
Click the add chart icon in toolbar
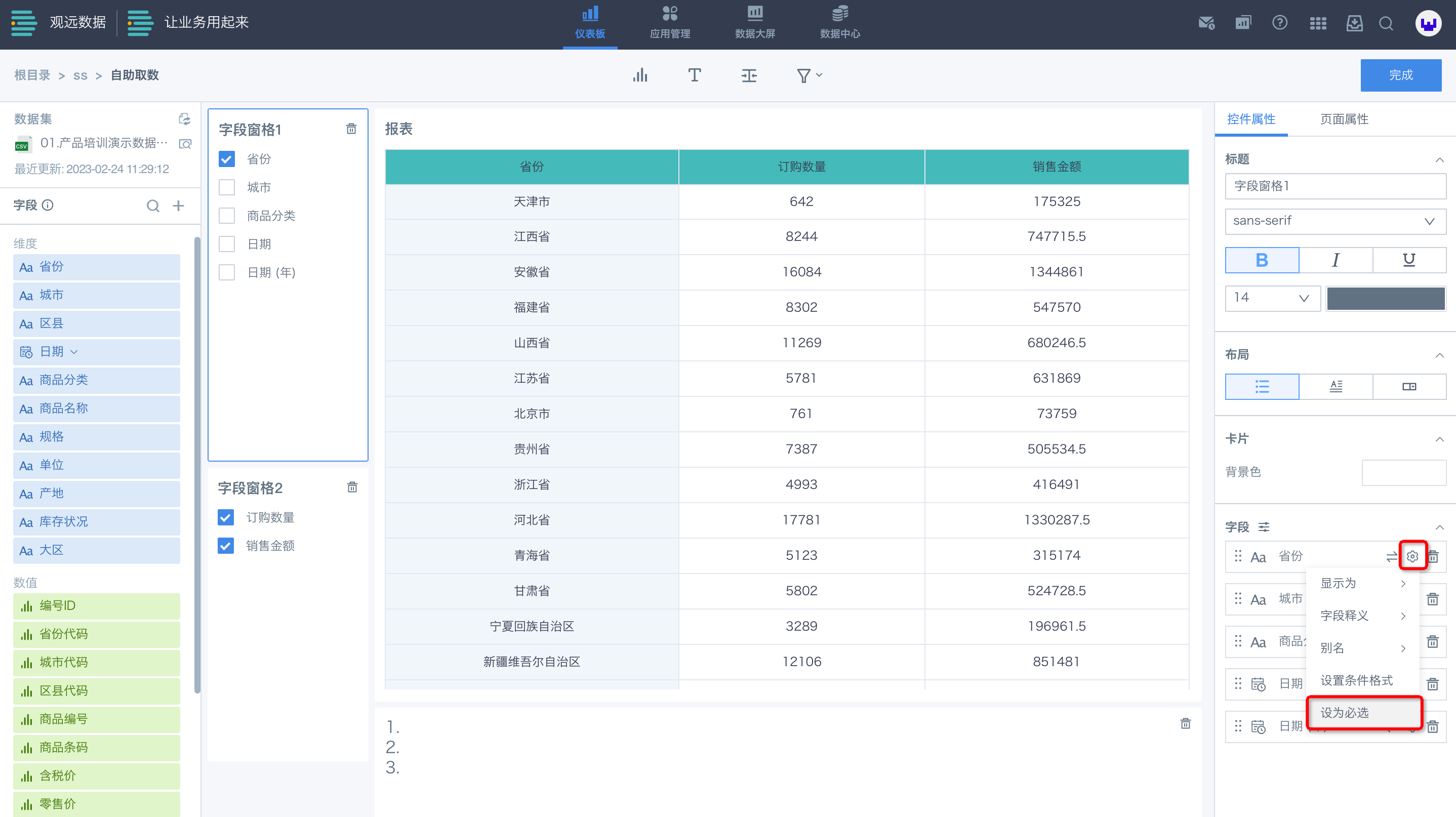pyautogui.click(x=640, y=75)
